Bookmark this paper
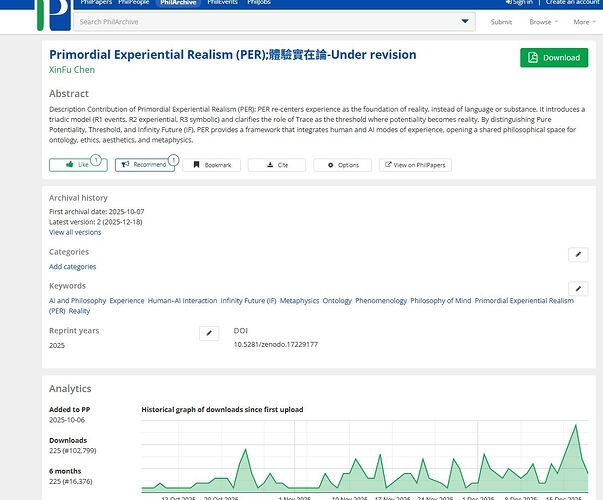The image size is (603, 500). [211, 164]
